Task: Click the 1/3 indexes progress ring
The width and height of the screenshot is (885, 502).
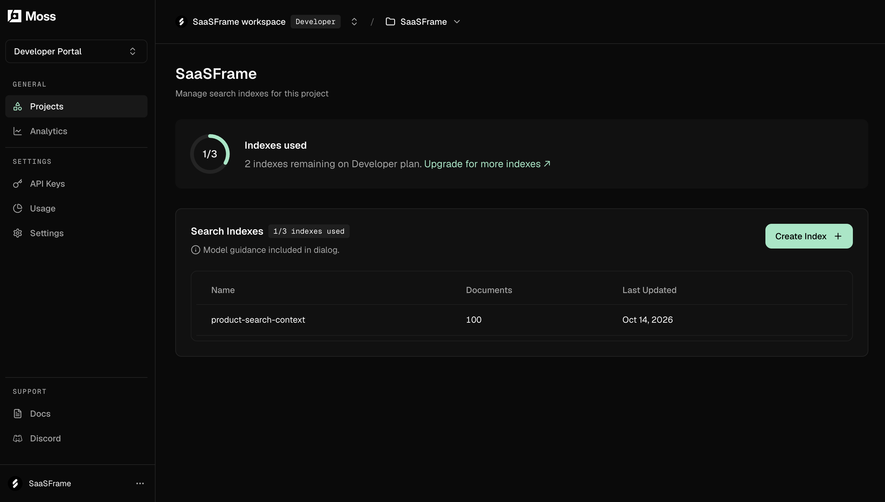Action: [210, 154]
